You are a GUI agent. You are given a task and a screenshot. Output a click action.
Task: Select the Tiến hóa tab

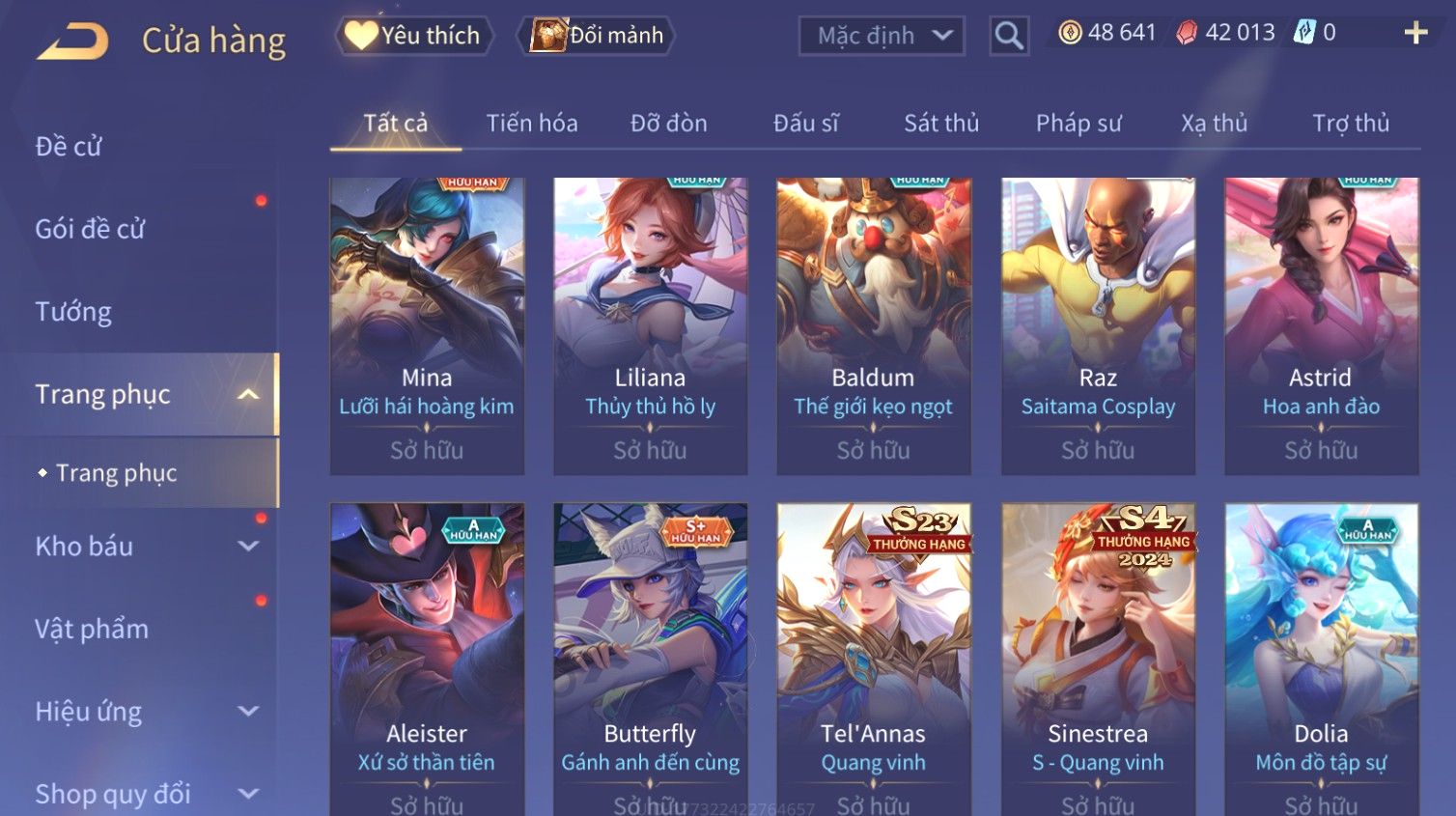click(532, 124)
